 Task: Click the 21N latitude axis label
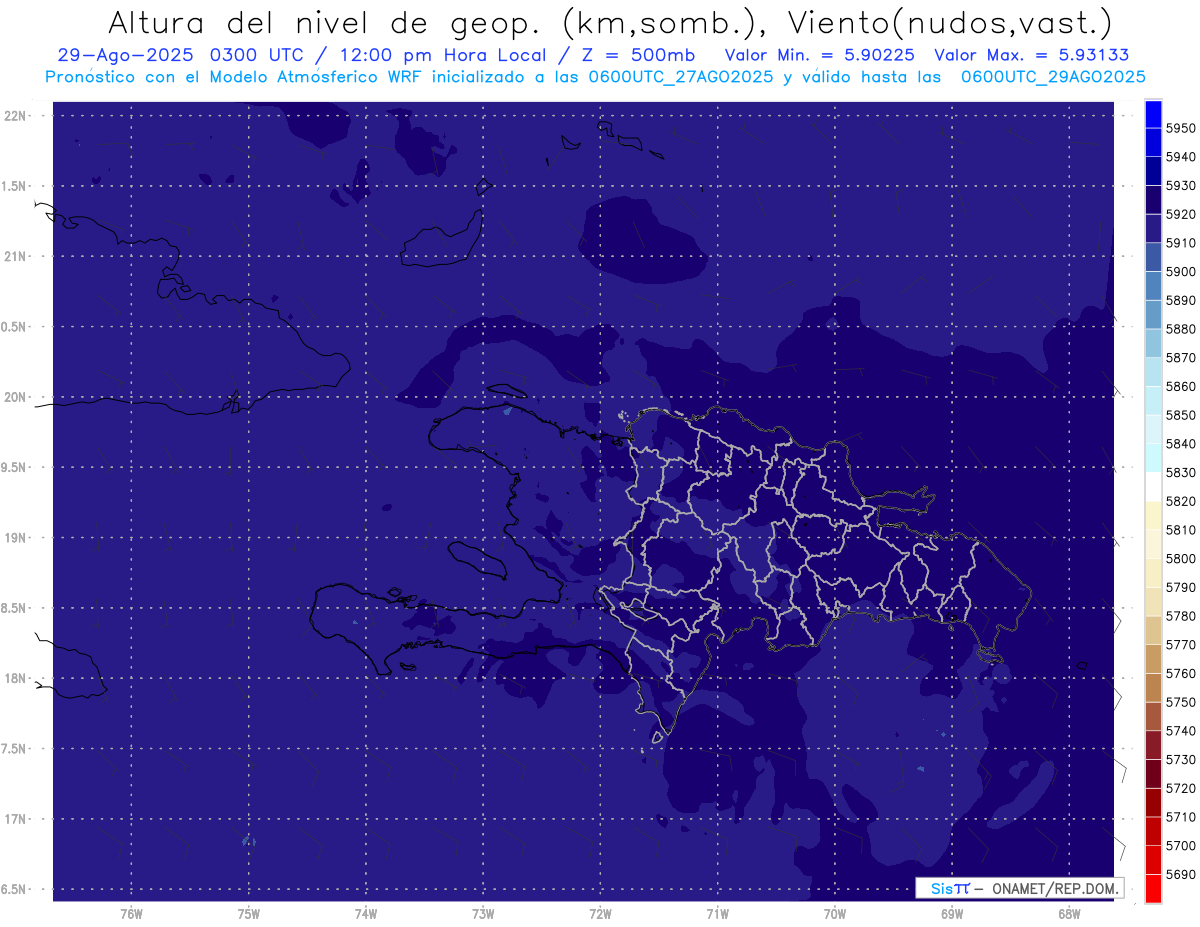[x=14, y=257]
